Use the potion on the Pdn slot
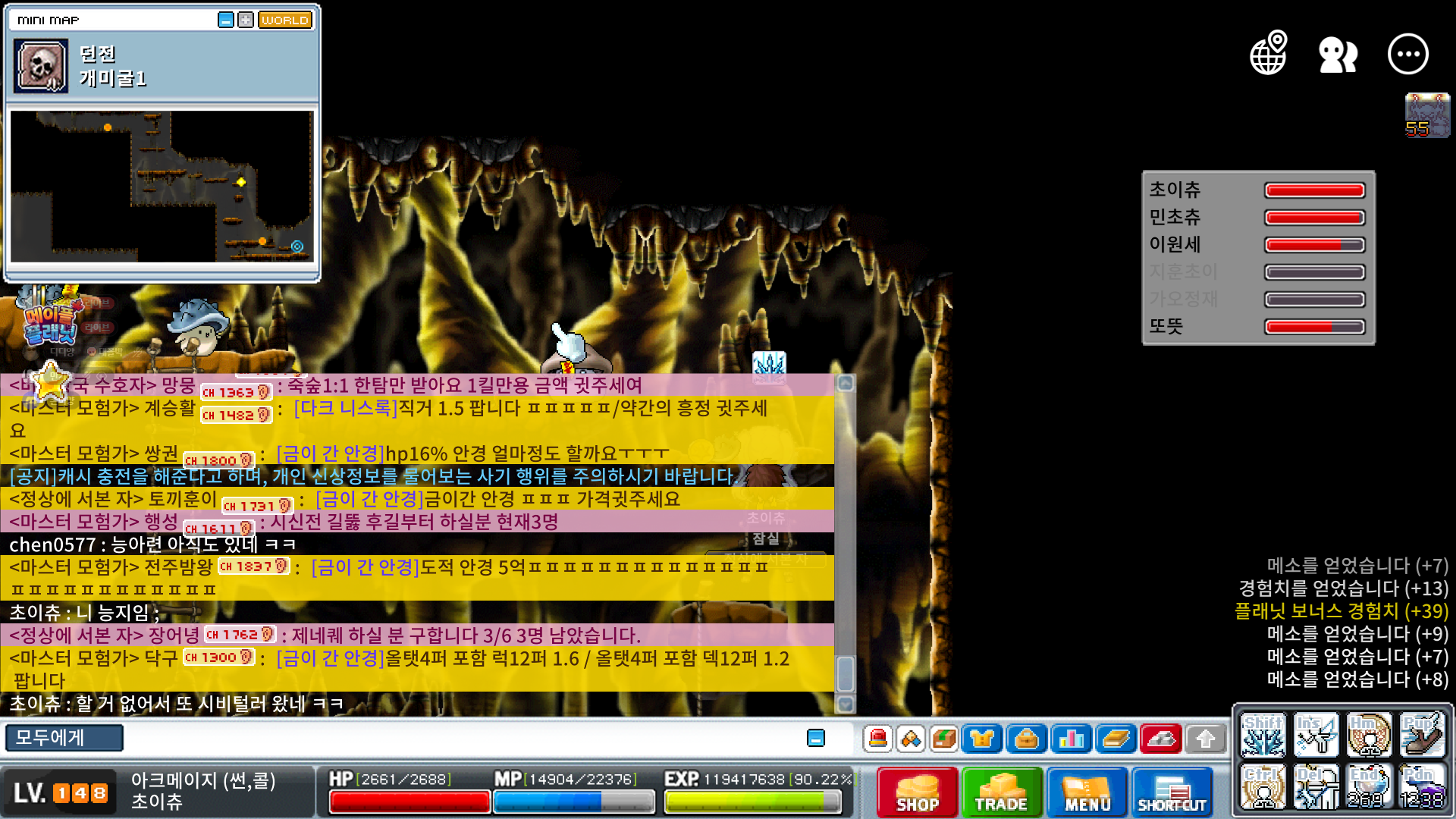This screenshot has height=819, width=1456. pos(1423,787)
